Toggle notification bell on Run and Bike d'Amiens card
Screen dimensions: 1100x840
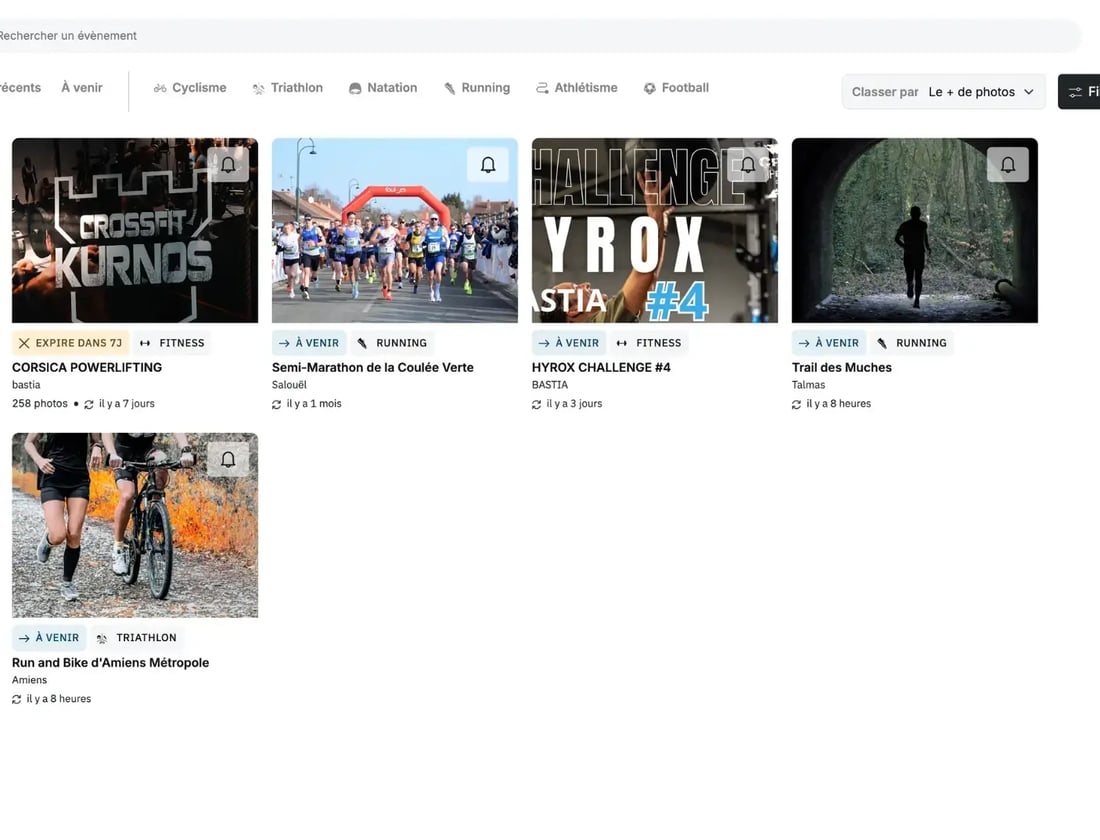pos(228,460)
